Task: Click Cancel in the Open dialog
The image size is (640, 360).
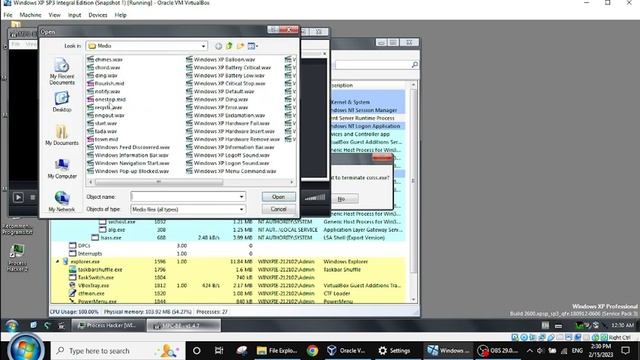Action: (278, 209)
